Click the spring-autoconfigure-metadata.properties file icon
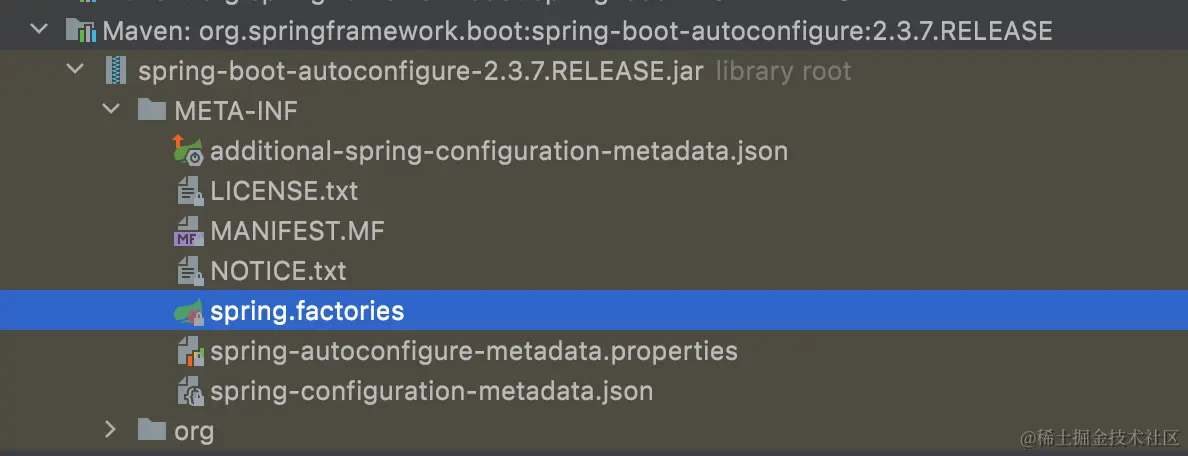This screenshot has width=1188, height=456. (189, 351)
